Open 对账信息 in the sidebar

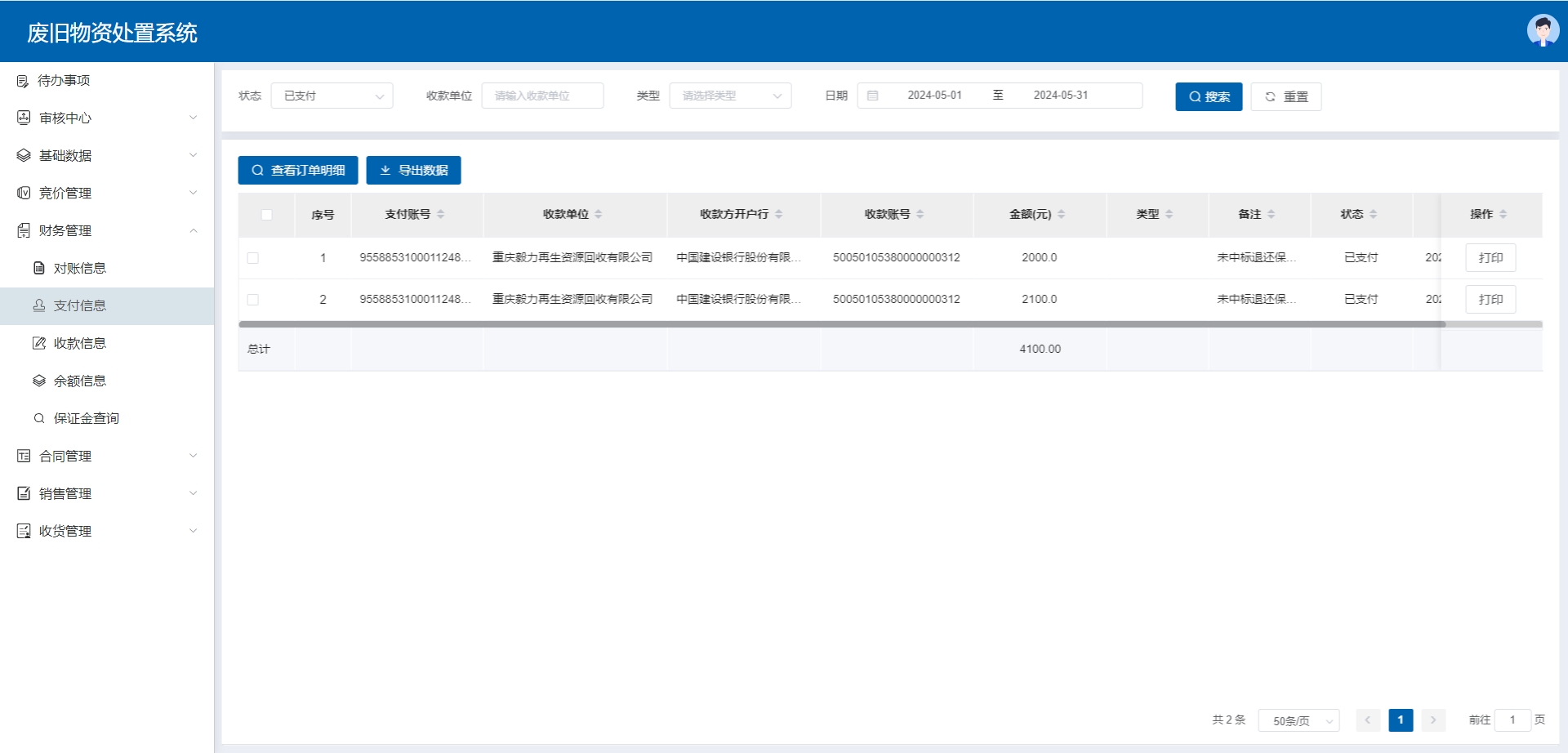[x=80, y=268]
